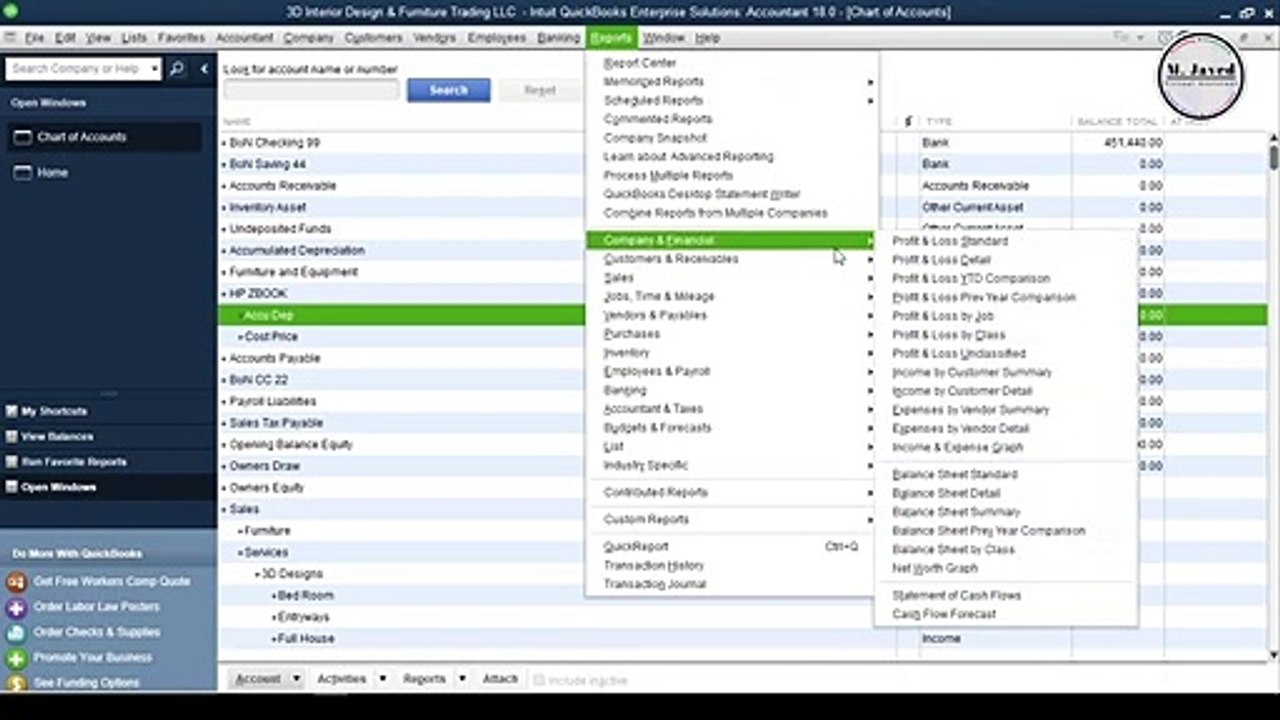The image size is (1280, 720).
Task: Click the Balance Total column header
Action: coord(1117,122)
